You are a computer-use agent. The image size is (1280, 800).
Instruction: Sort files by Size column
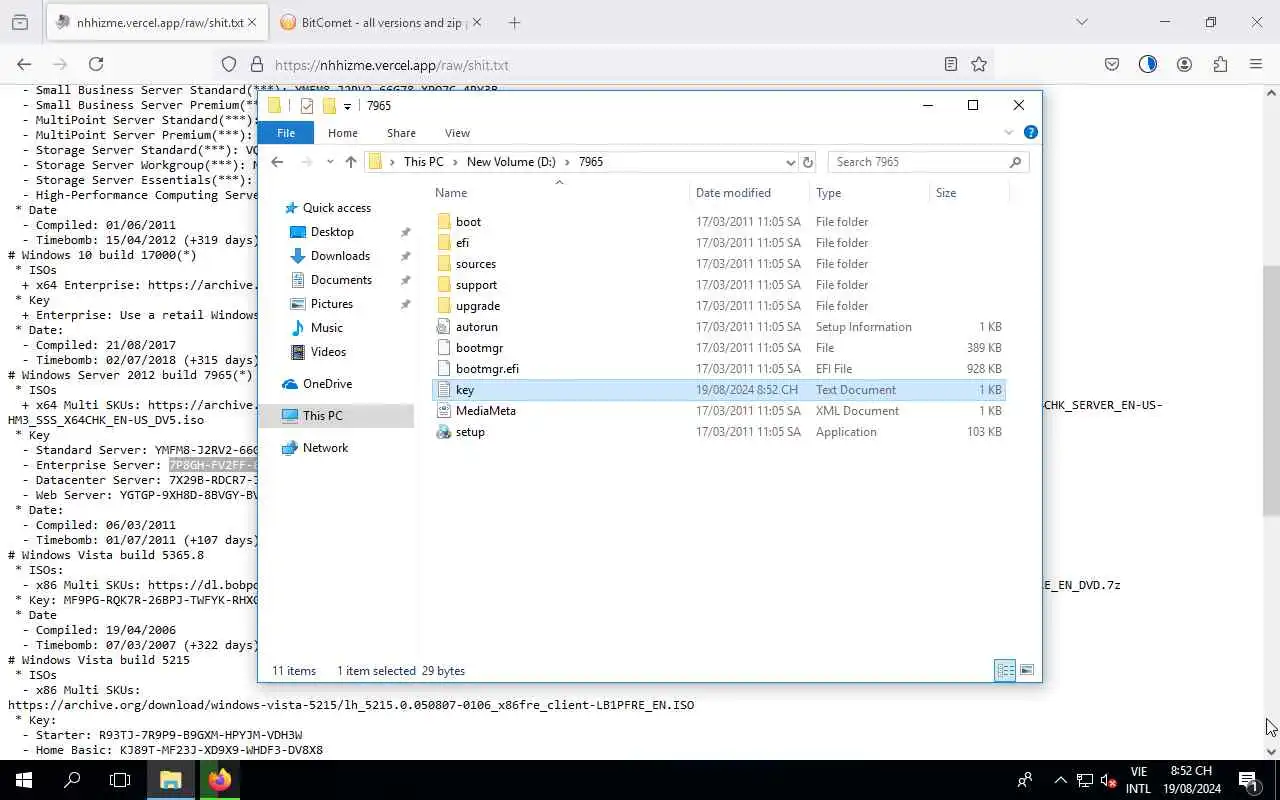point(967,193)
